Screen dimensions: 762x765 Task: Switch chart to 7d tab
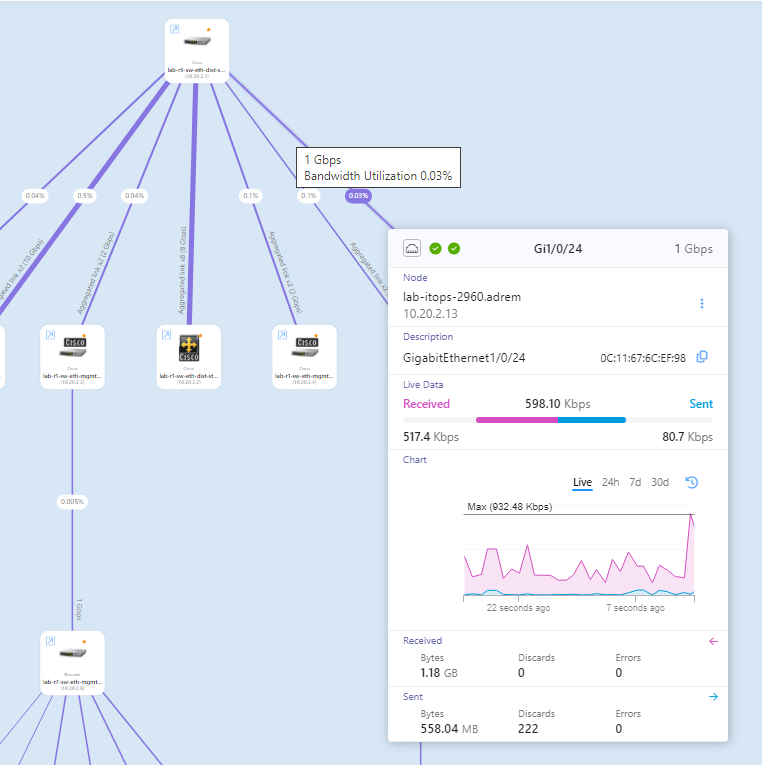pyautogui.click(x=635, y=482)
